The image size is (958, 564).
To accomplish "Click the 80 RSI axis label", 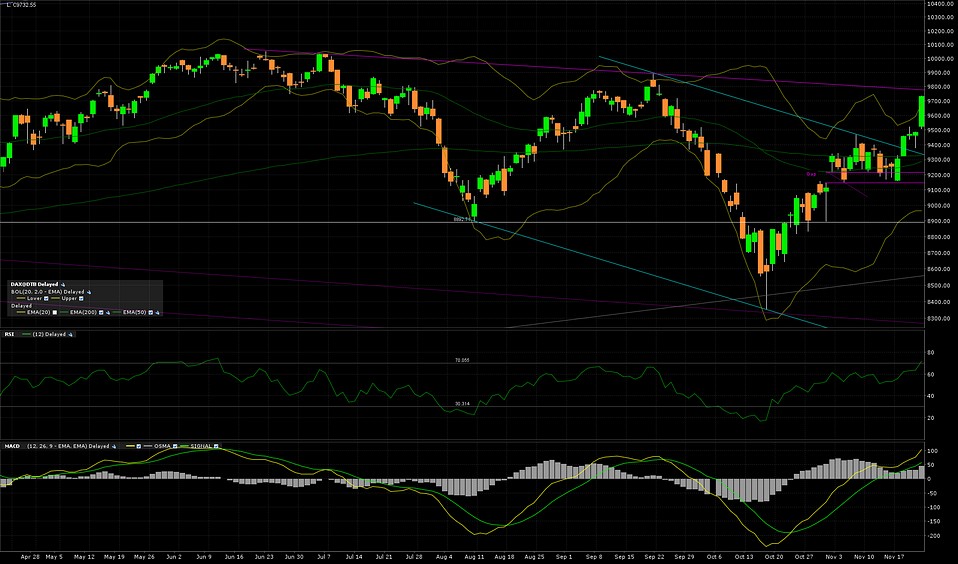I will click(x=931, y=353).
